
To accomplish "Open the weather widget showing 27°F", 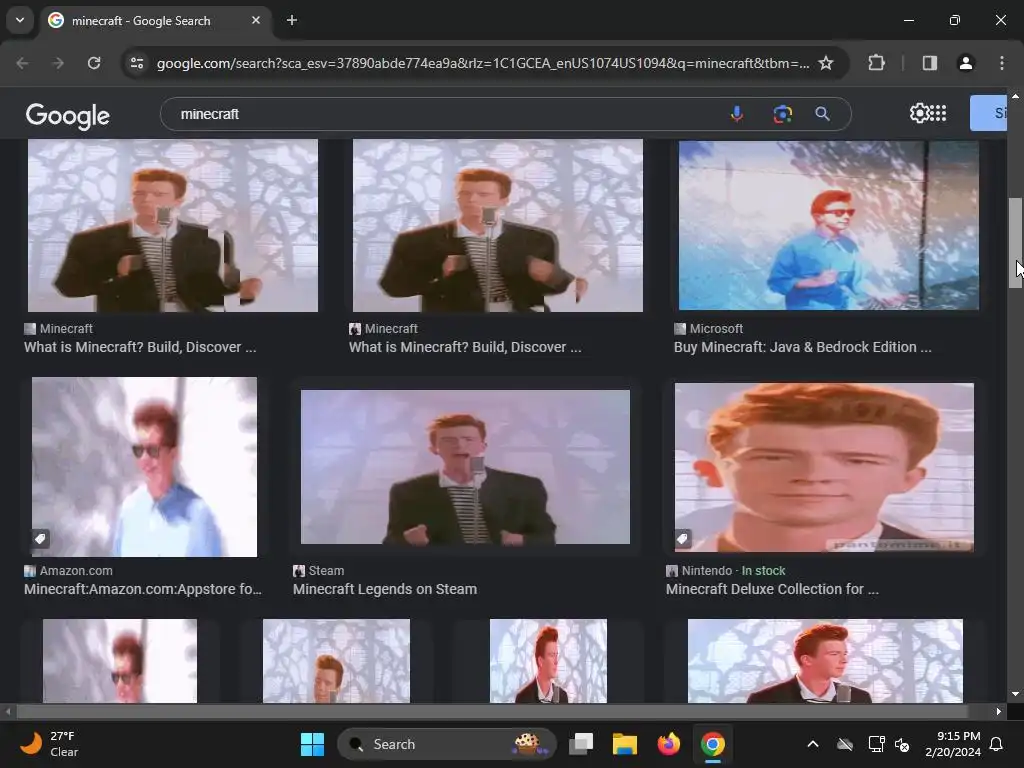I will pyautogui.click(x=49, y=744).
